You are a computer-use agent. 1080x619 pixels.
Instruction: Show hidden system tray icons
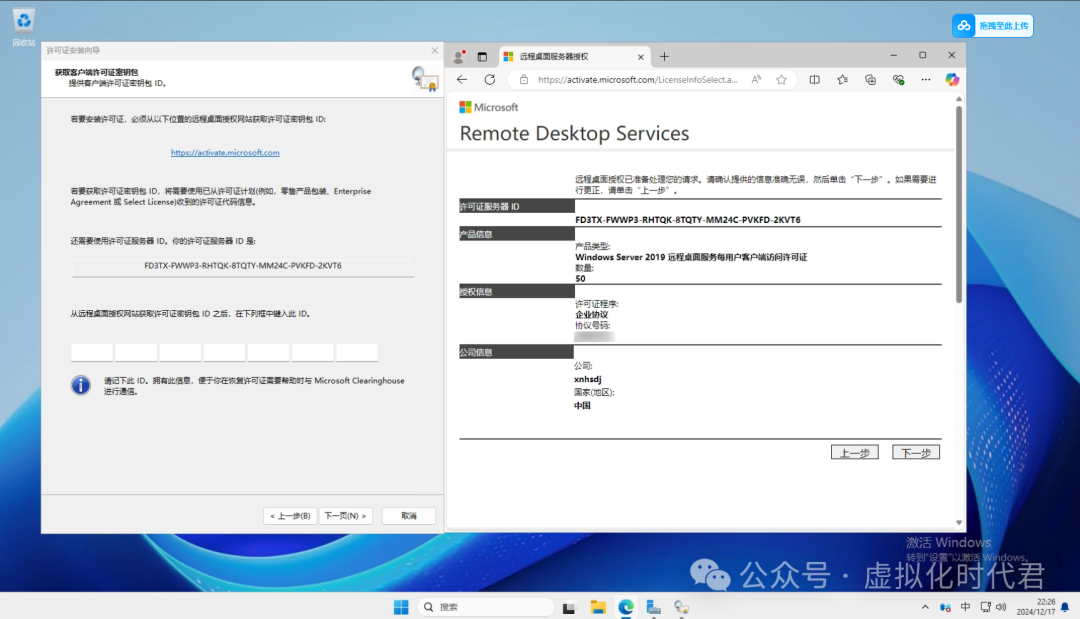click(x=924, y=607)
